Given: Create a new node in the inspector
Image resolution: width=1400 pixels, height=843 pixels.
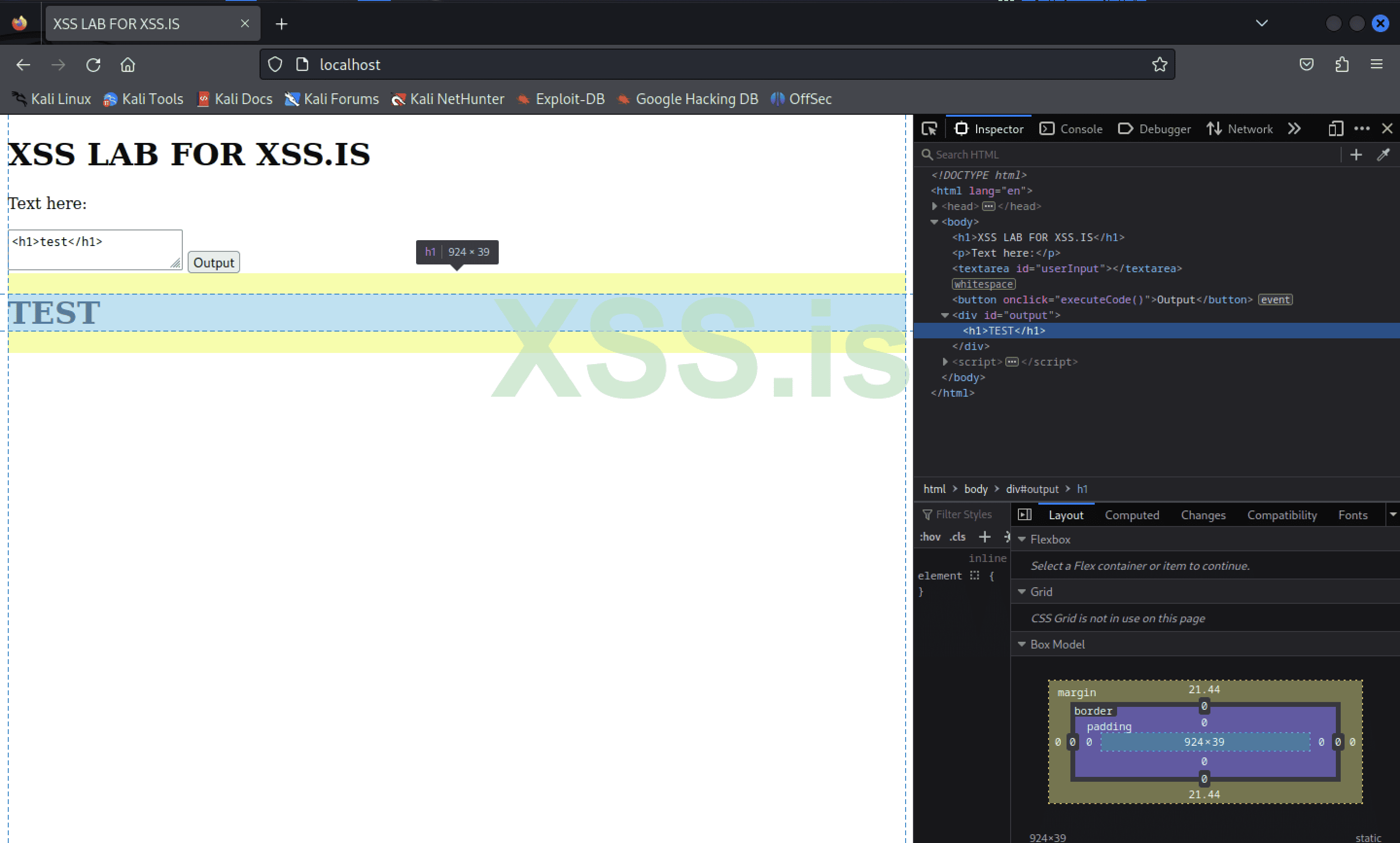Looking at the screenshot, I should (x=1356, y=154).
